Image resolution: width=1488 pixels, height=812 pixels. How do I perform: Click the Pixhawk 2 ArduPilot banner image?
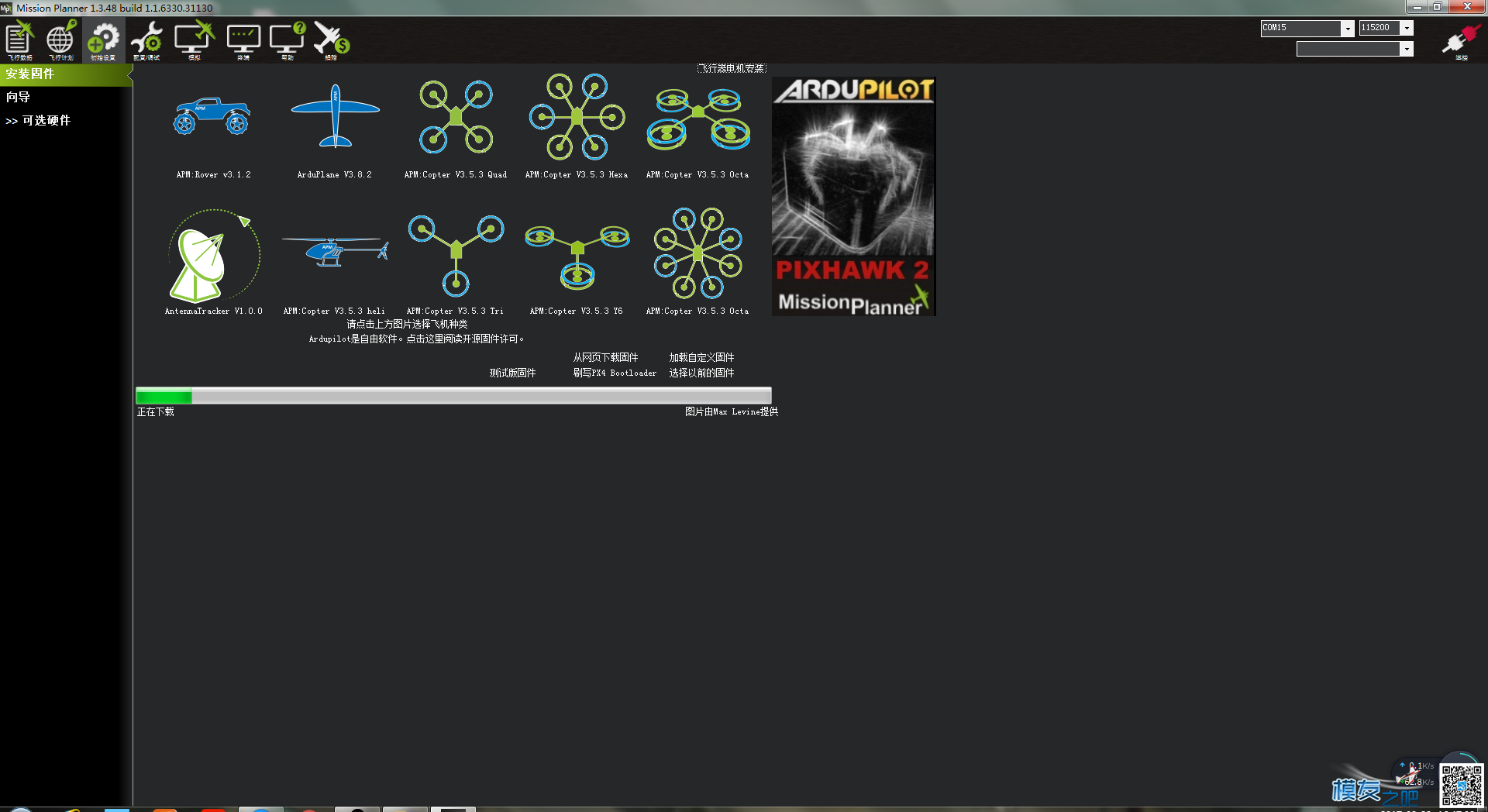[853, 196]
